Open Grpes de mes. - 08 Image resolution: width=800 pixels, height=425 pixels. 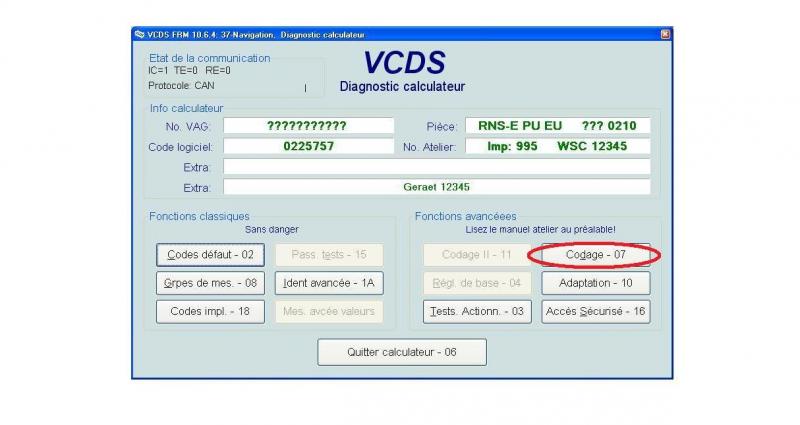pos(210,283)
